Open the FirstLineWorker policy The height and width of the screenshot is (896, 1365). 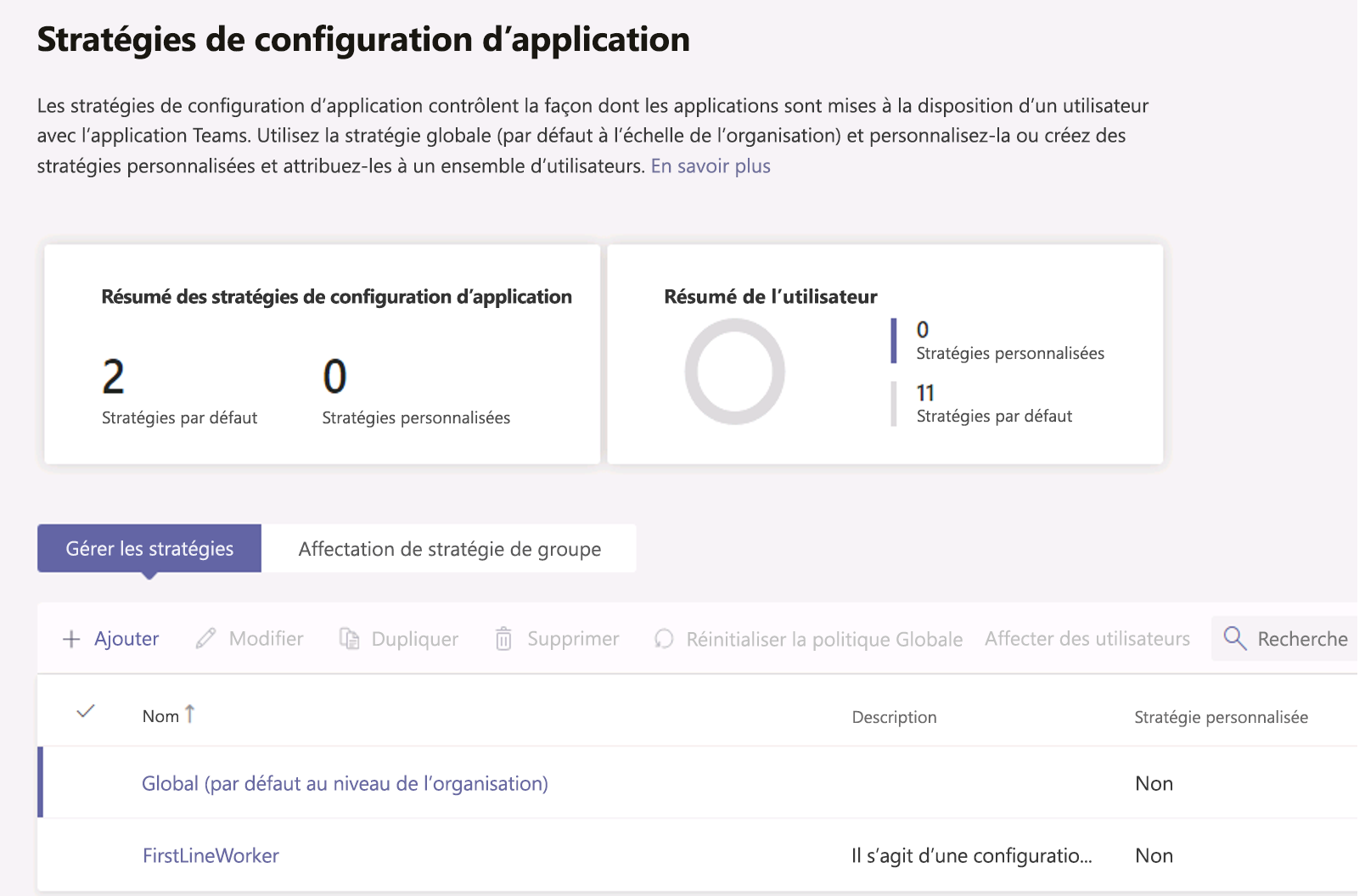211,856
